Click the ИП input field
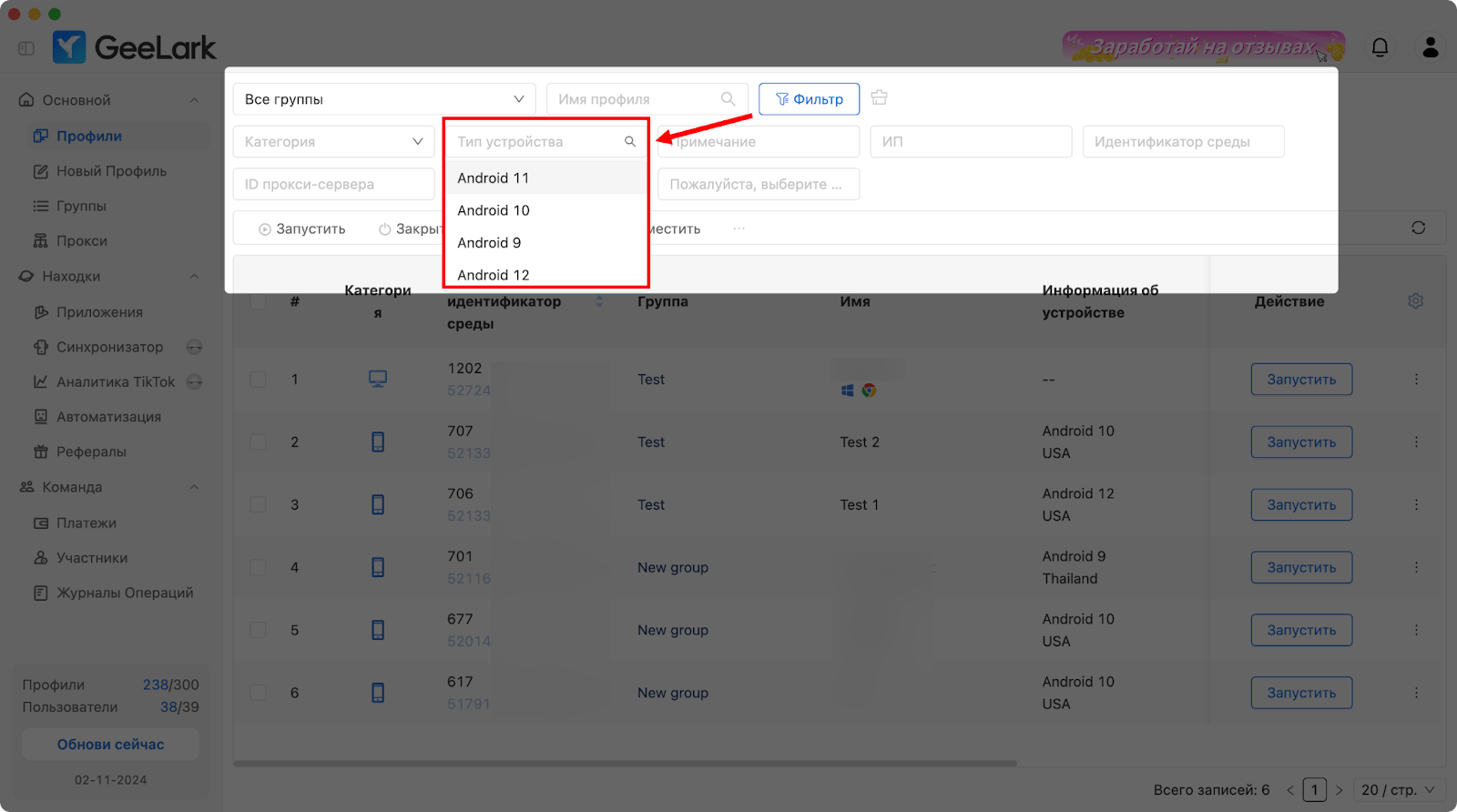This screenshot has width=1457, height=812. tap(971, 142)
